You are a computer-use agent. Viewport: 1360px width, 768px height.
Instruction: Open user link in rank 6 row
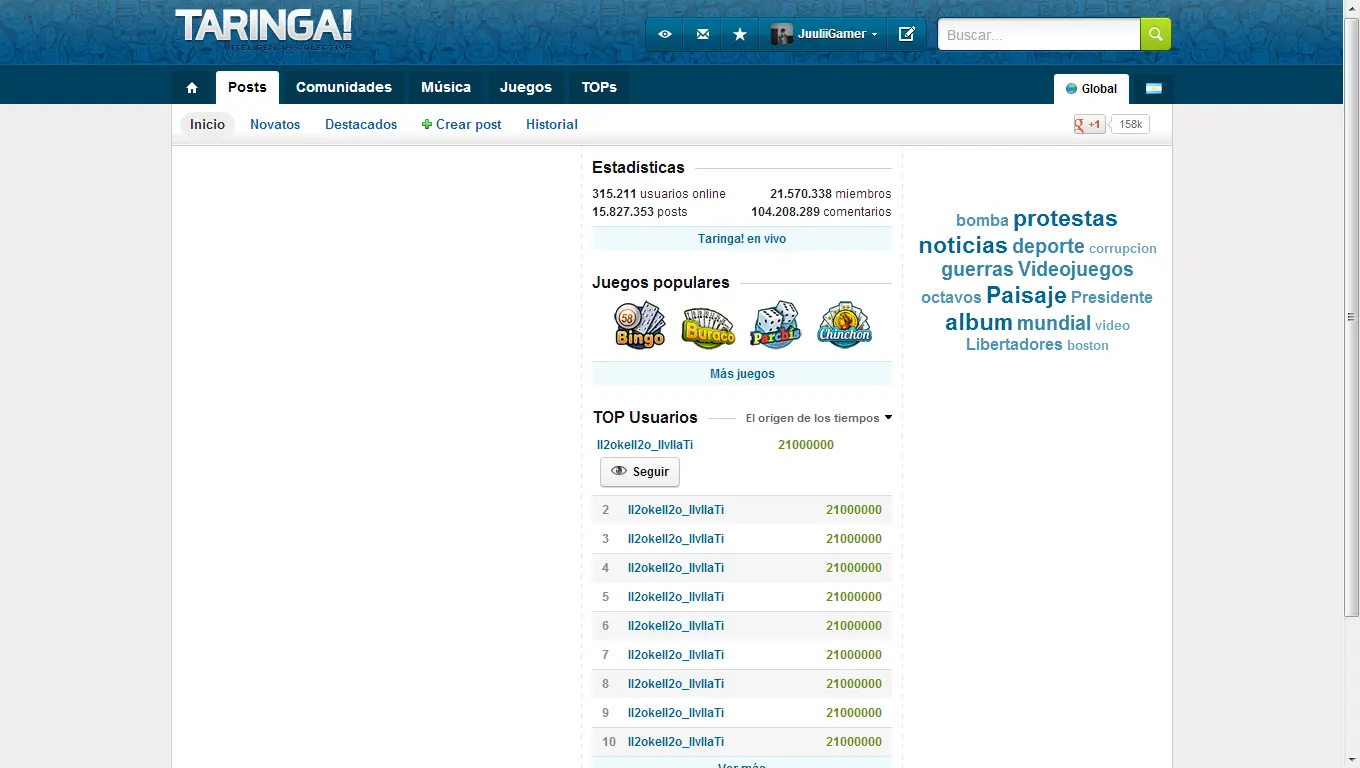click(676, 626)
